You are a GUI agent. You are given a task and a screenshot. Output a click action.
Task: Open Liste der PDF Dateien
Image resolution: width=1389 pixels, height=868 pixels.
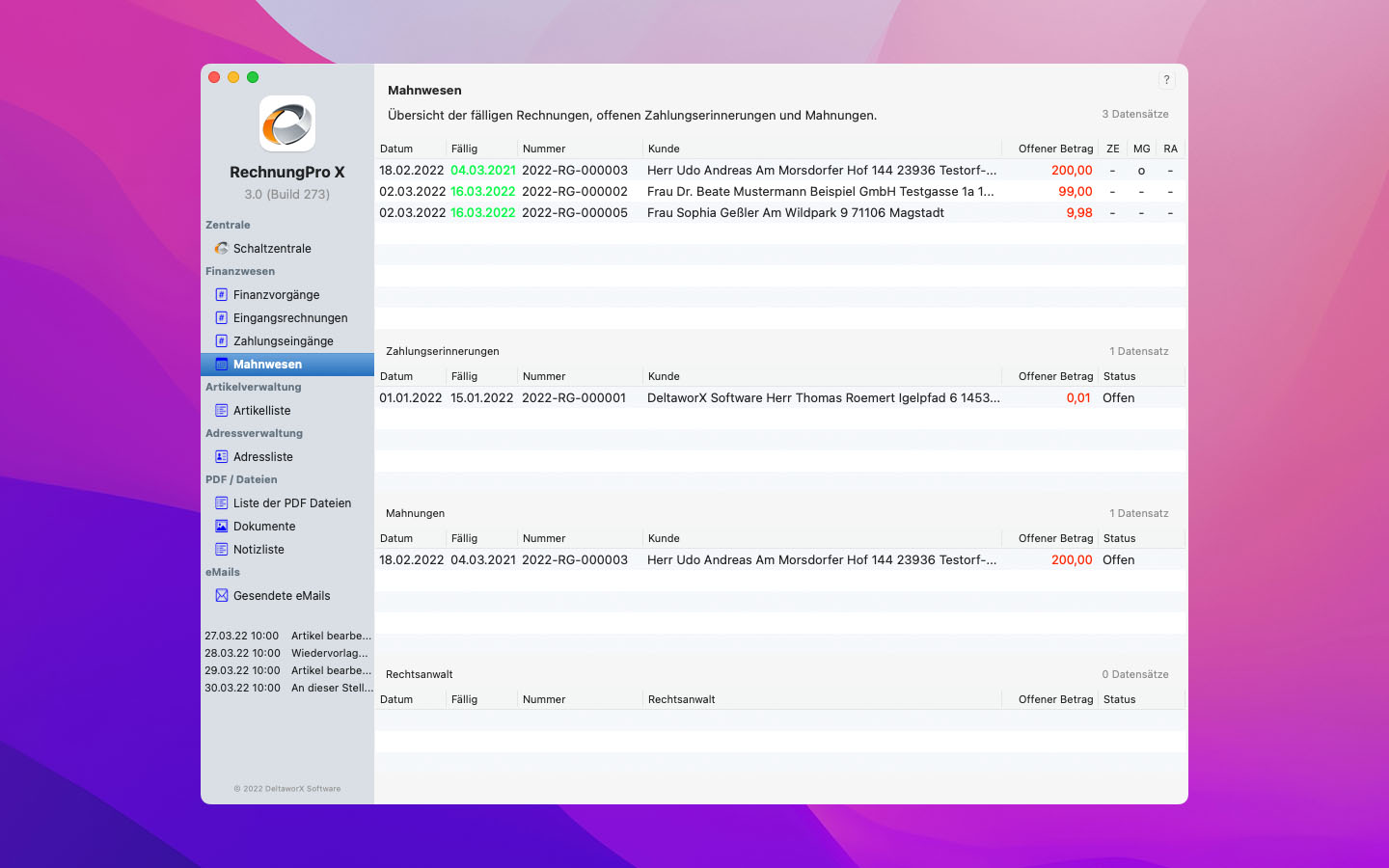[291, 502]
